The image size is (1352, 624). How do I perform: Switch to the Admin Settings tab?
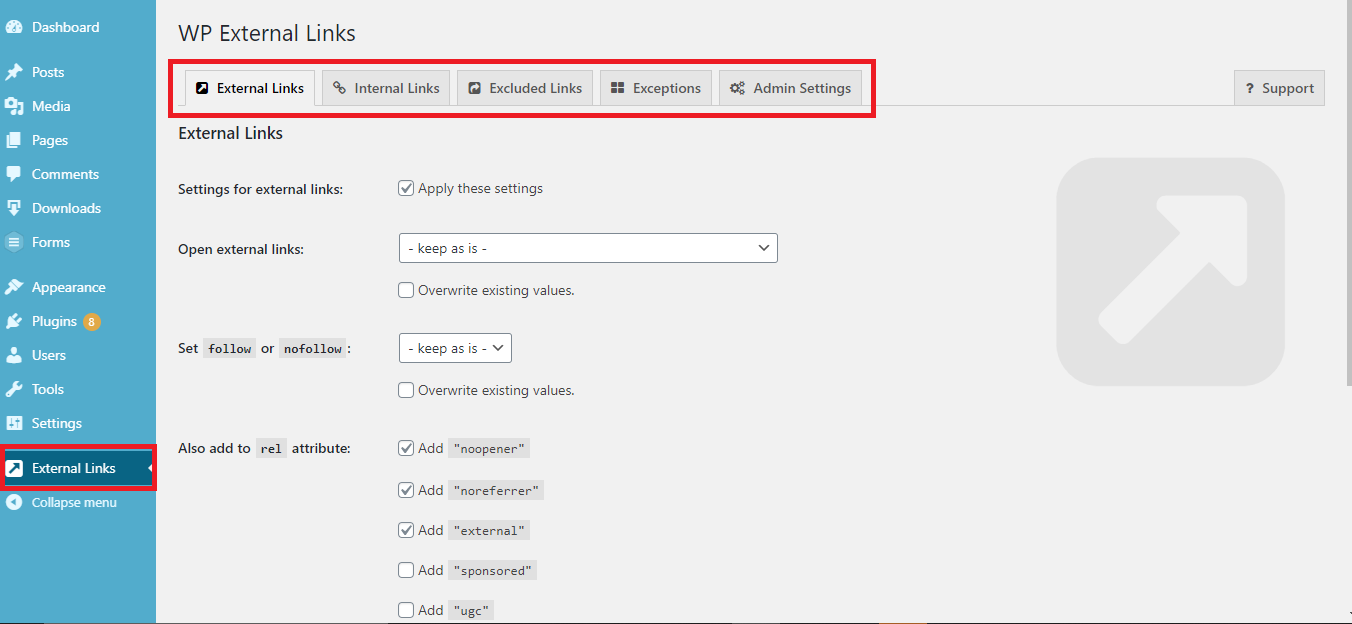(790, 88)
